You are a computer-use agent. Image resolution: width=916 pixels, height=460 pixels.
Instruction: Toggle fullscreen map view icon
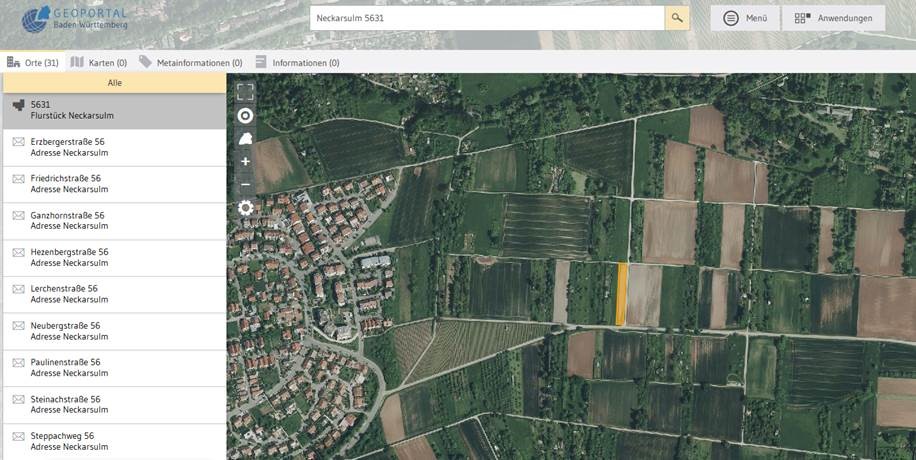[245, 92]
